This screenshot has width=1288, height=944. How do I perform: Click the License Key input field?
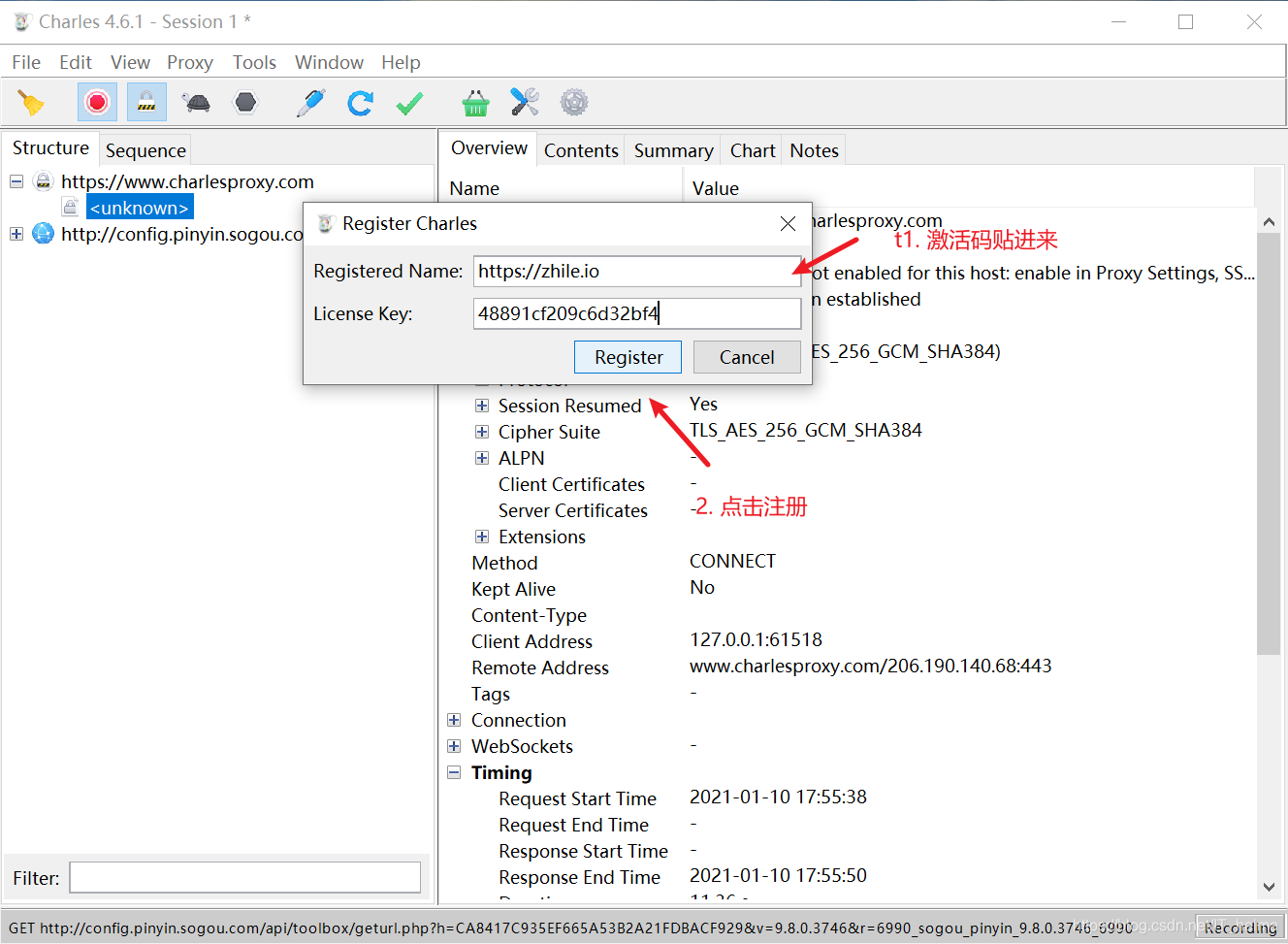pos(637,313)
